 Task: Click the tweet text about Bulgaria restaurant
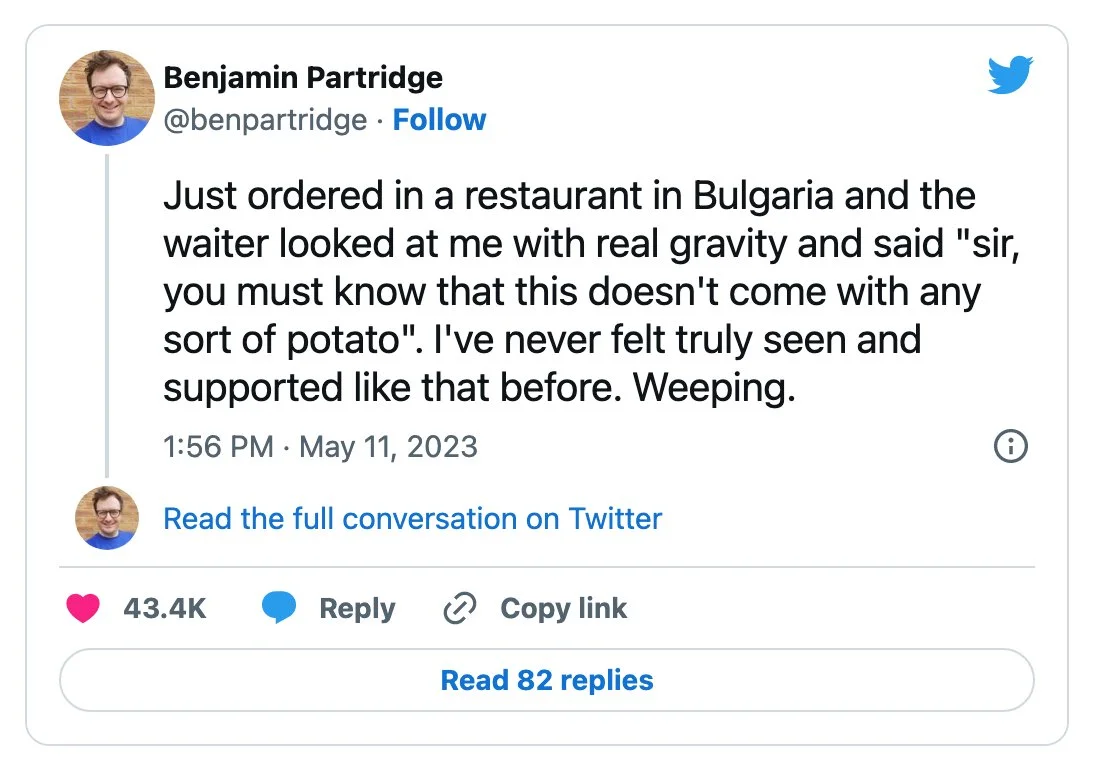[570, 291]
